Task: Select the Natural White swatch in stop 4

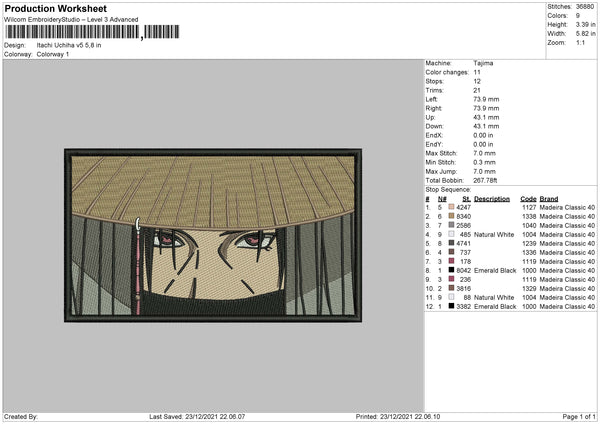Action: (x=452, y=234)
